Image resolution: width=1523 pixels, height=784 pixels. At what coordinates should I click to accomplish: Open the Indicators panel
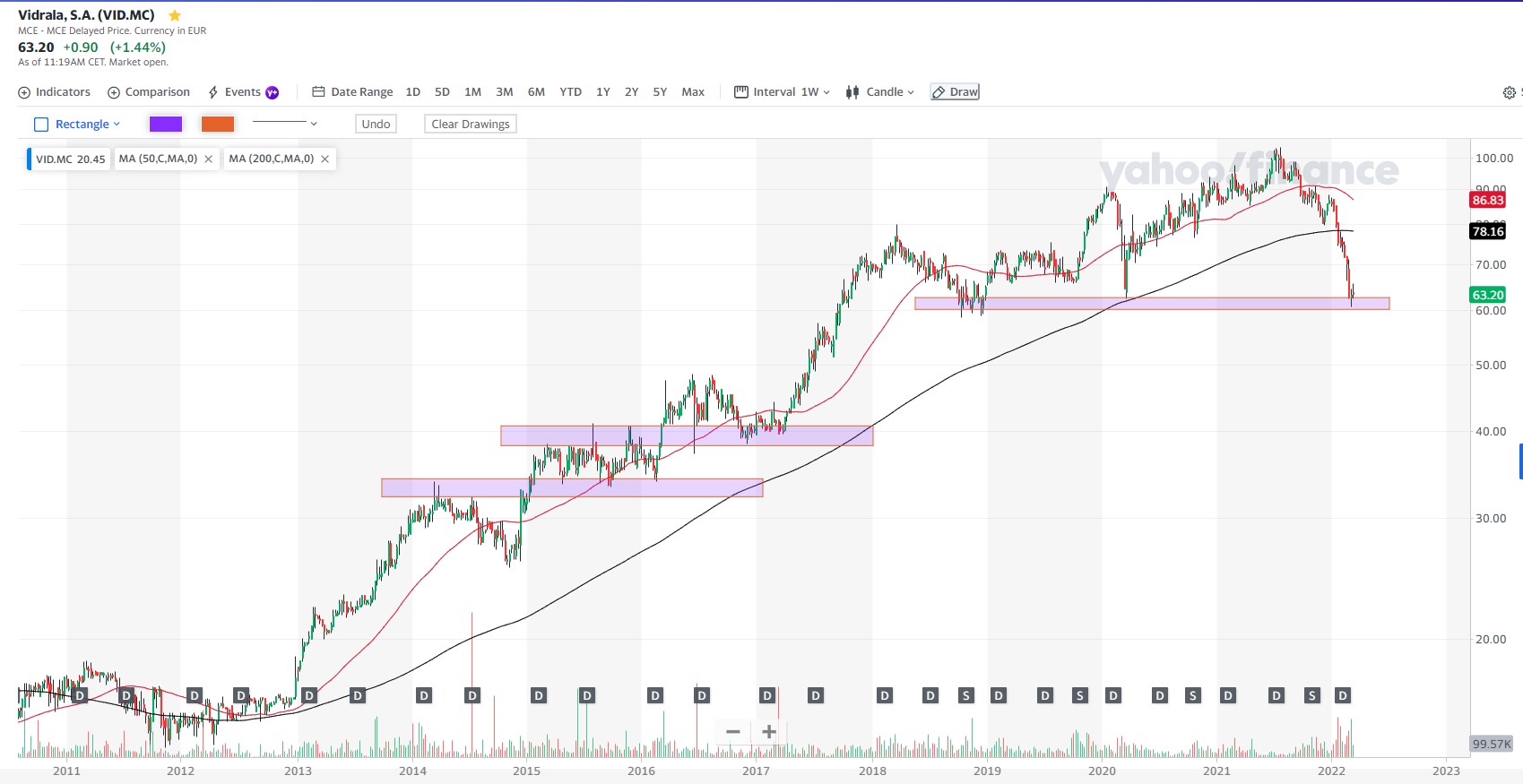pyautogui.click(x=55, y=92)
